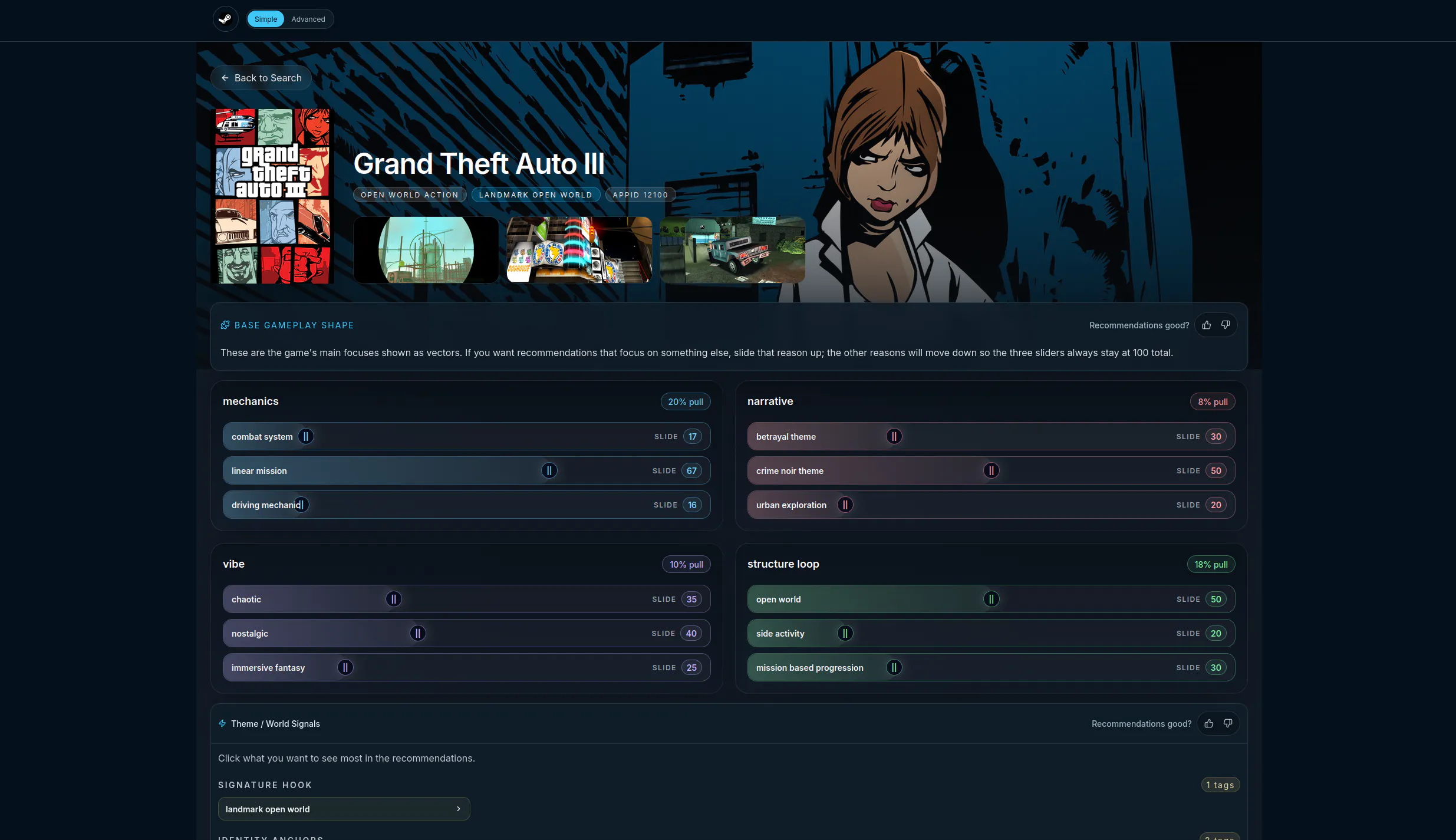Click the LANDMARK OPEN WORLD tag

tap(536, 195)
